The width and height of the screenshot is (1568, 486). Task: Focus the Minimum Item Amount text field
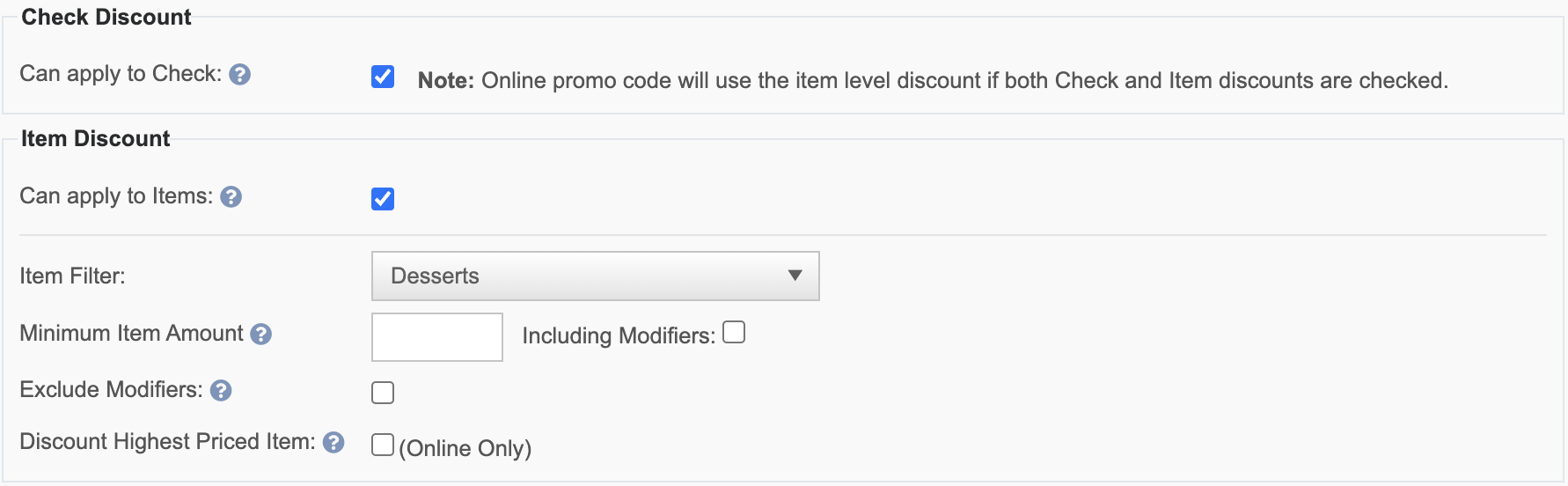click(x=436, y=337)
